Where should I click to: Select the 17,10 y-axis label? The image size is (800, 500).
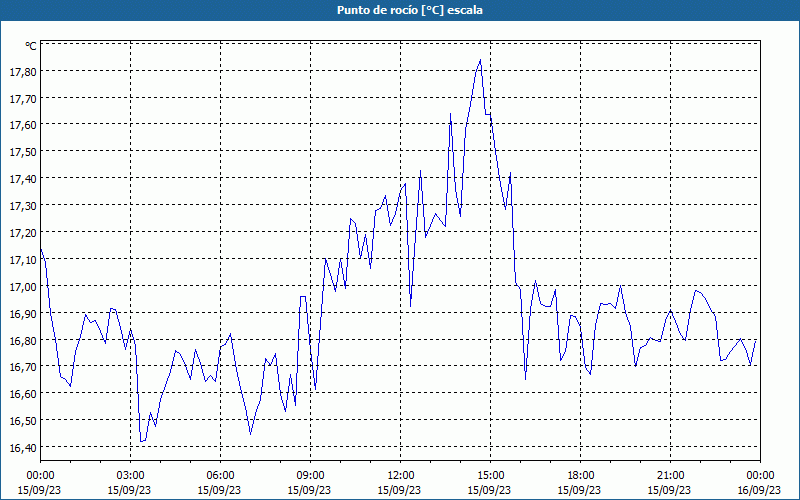[x=23, y=260]
